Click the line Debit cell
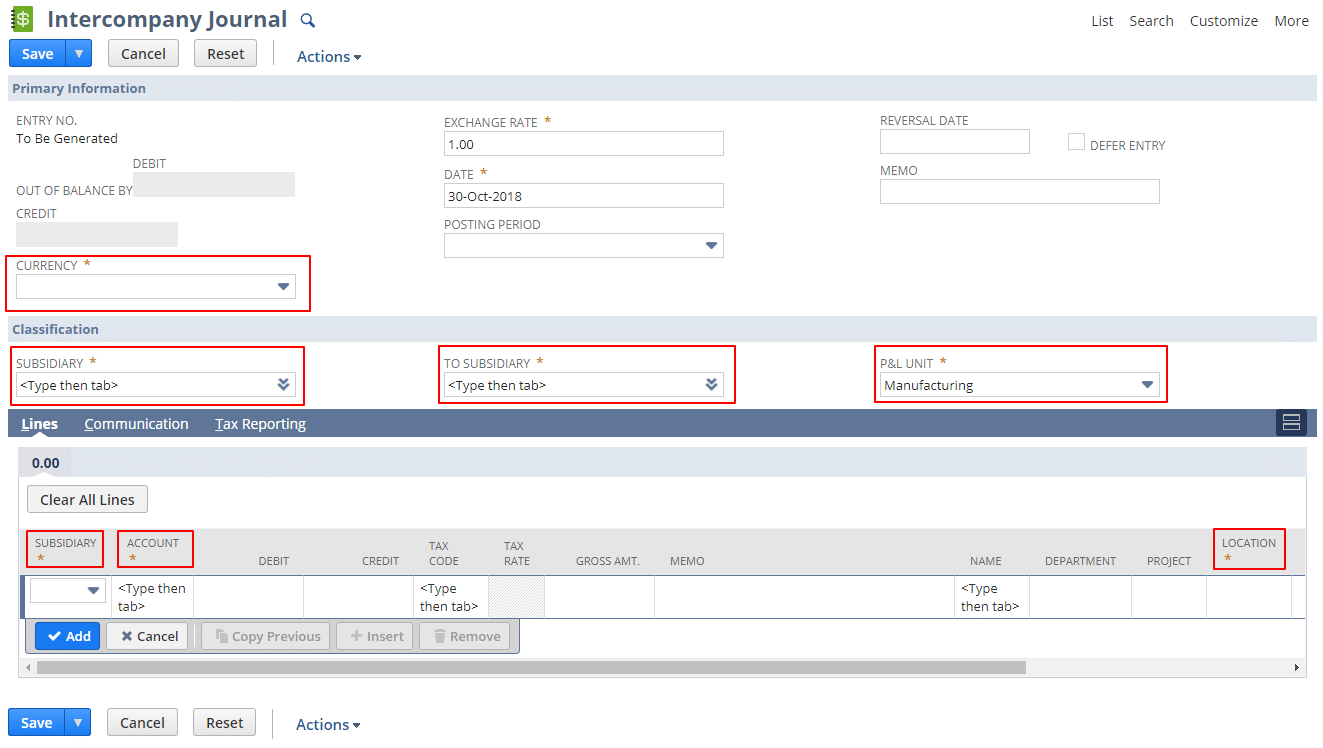The height and width of the screenshot is (748, 1323). point(249,597)
